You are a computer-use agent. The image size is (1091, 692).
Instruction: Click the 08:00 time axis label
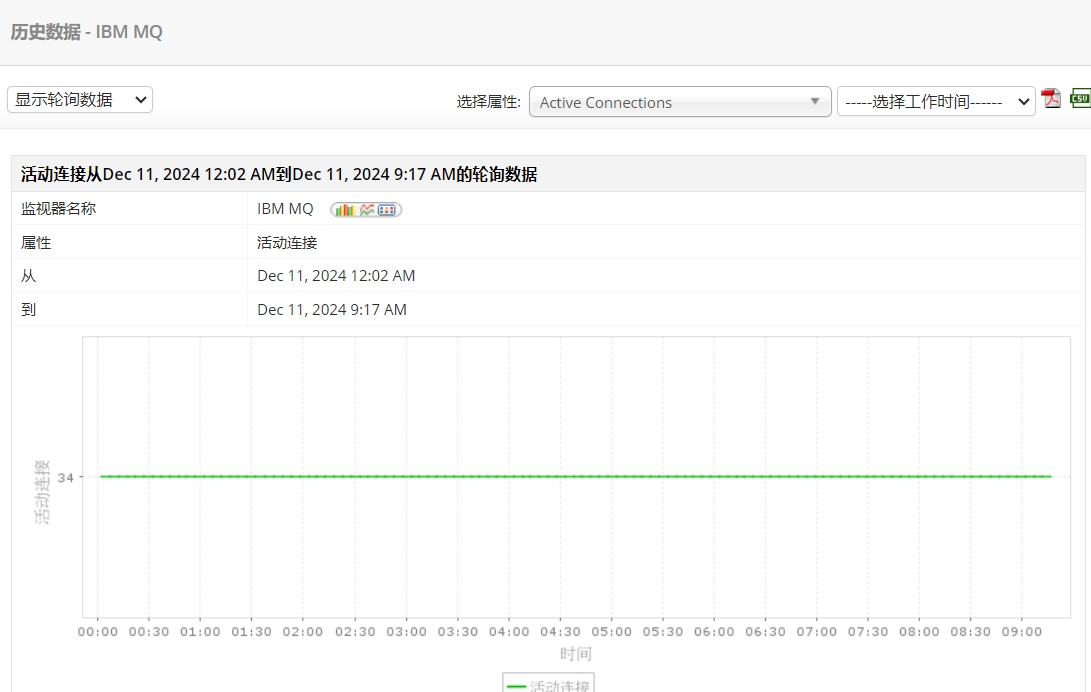coord(919,631)
